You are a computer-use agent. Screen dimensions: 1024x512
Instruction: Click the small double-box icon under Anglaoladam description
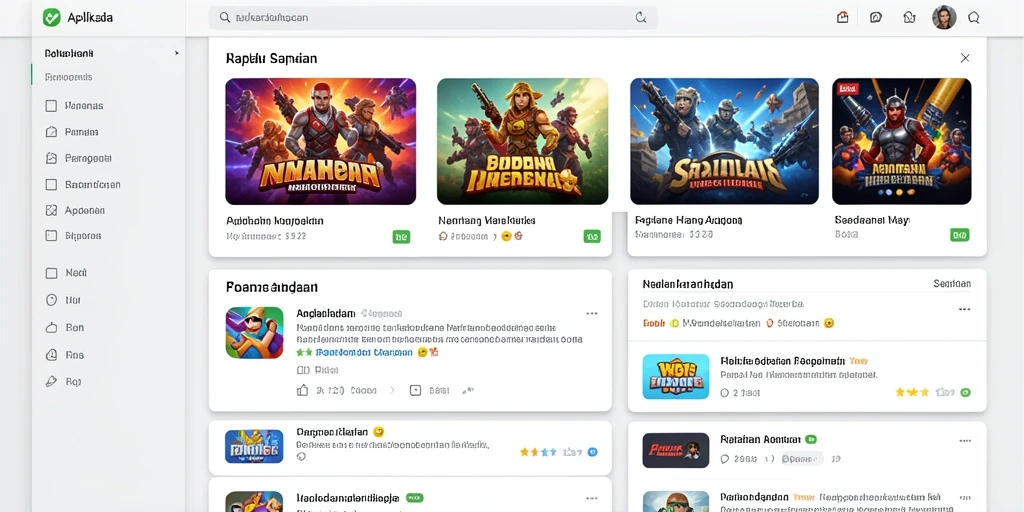pyautogui.click(x=303, y=370)
